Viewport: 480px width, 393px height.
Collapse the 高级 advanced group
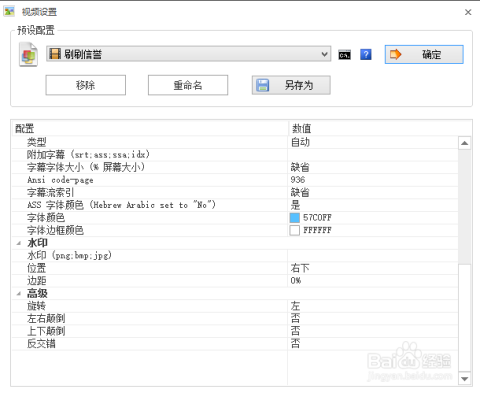click(19, 294)
